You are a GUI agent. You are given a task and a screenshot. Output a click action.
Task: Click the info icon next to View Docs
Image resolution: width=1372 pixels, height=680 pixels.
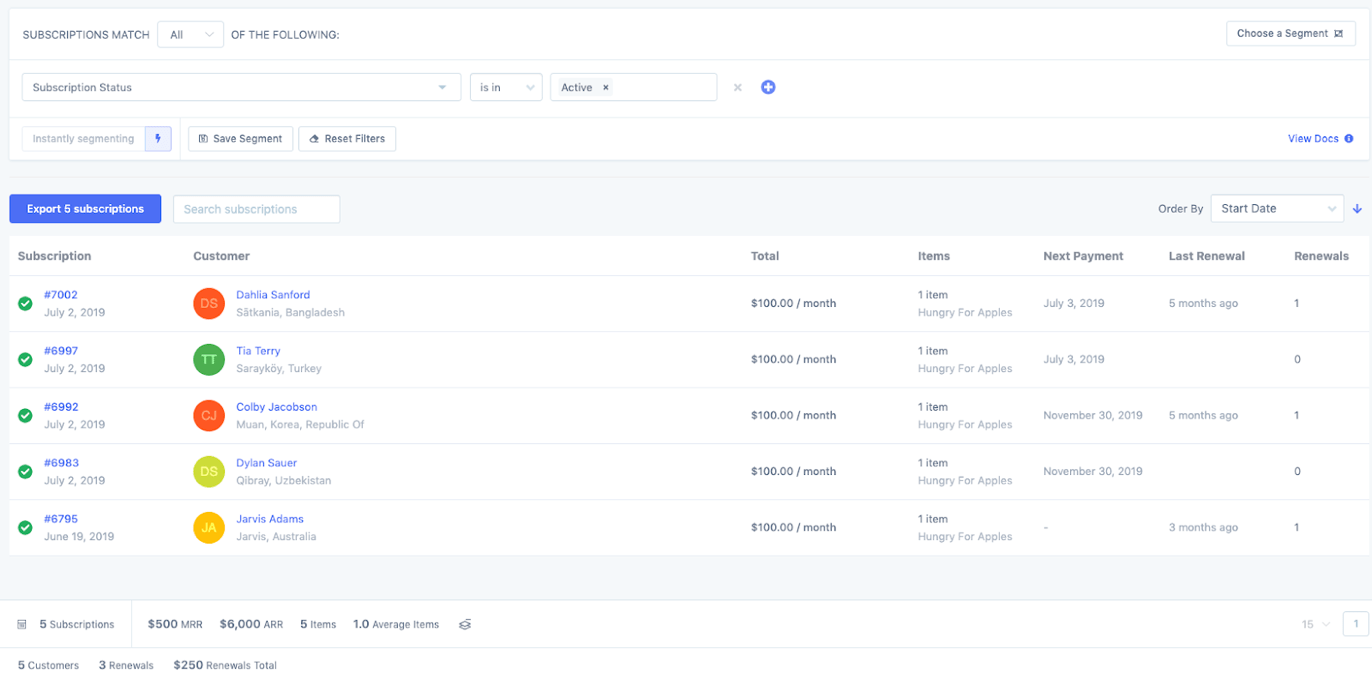click(x=1348, y=138)
